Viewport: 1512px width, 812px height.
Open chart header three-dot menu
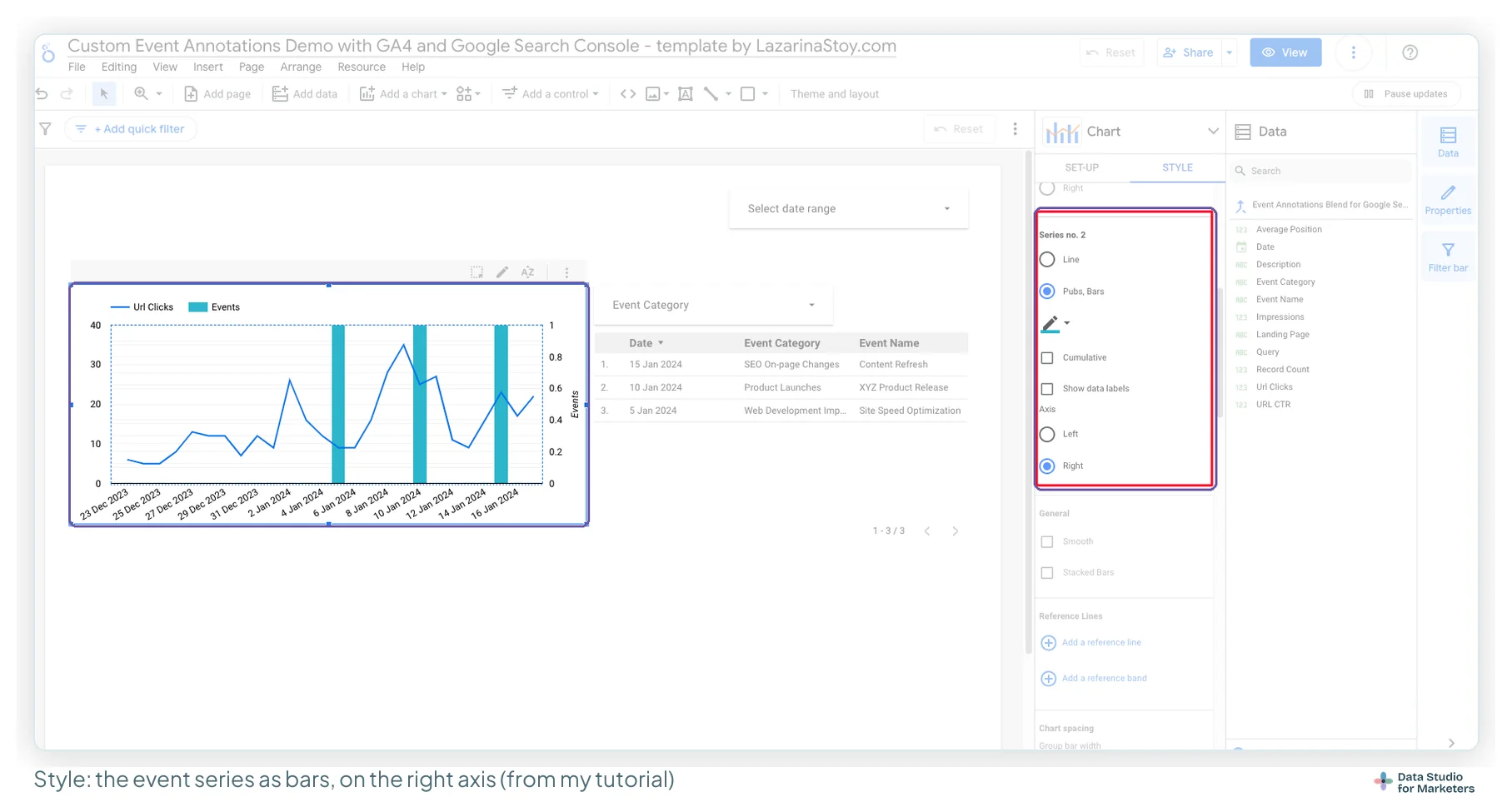pos(566,272)
